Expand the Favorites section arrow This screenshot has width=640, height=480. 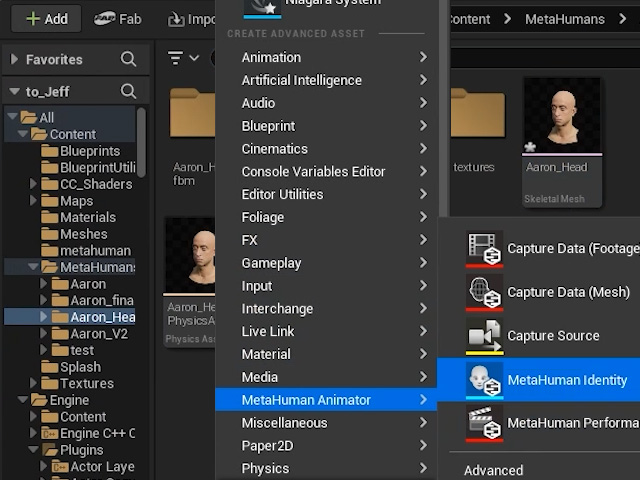(x=14, y=59)
